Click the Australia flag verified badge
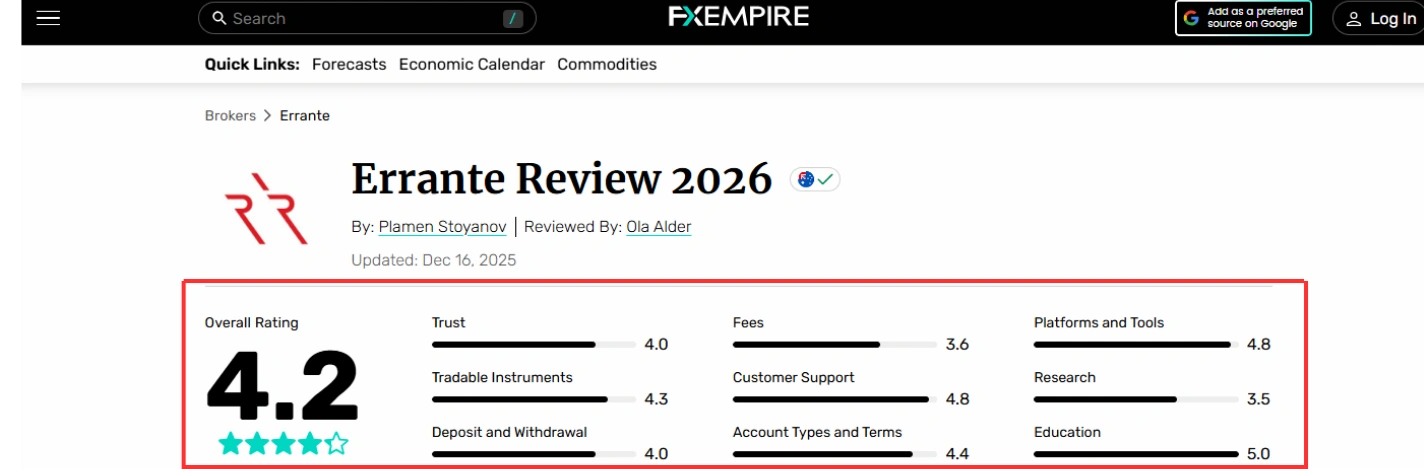Viewport: 1424px width, 469px height. (x=815, y=179)
